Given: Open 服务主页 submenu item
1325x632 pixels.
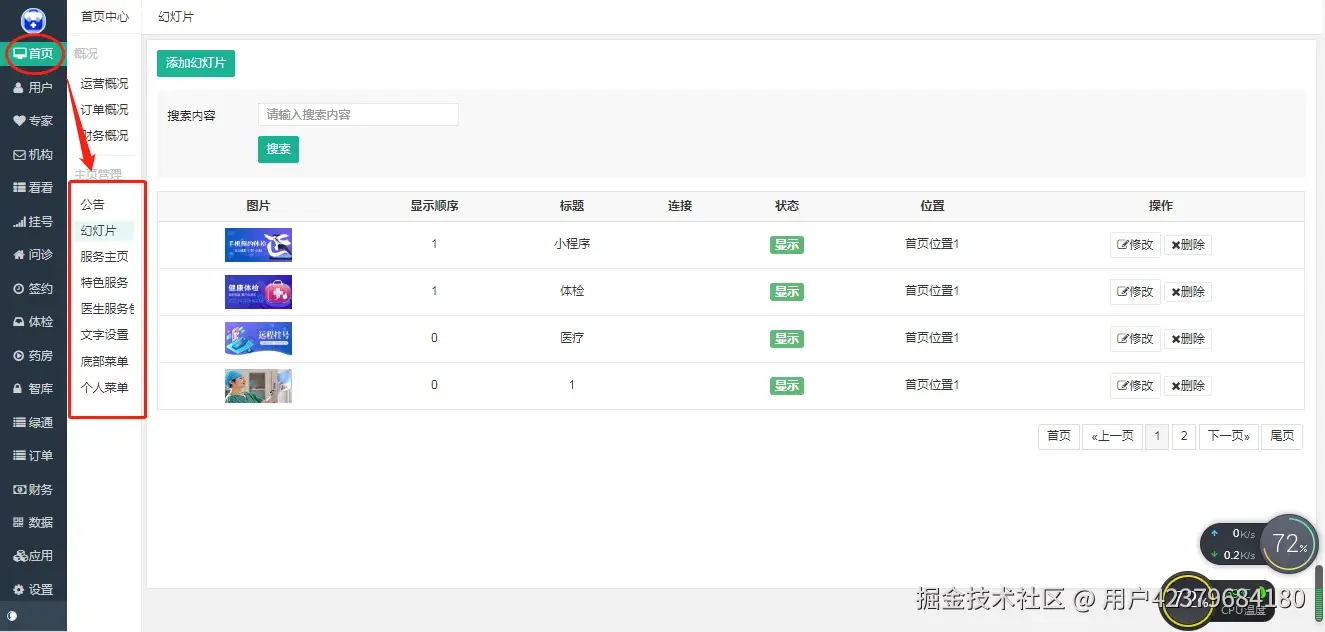Looking at the screenshot, I should 104,257.
